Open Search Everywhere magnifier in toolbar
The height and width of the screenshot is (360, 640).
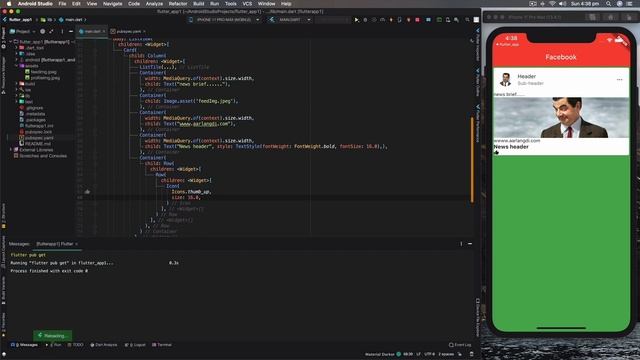tap(467, 20)
